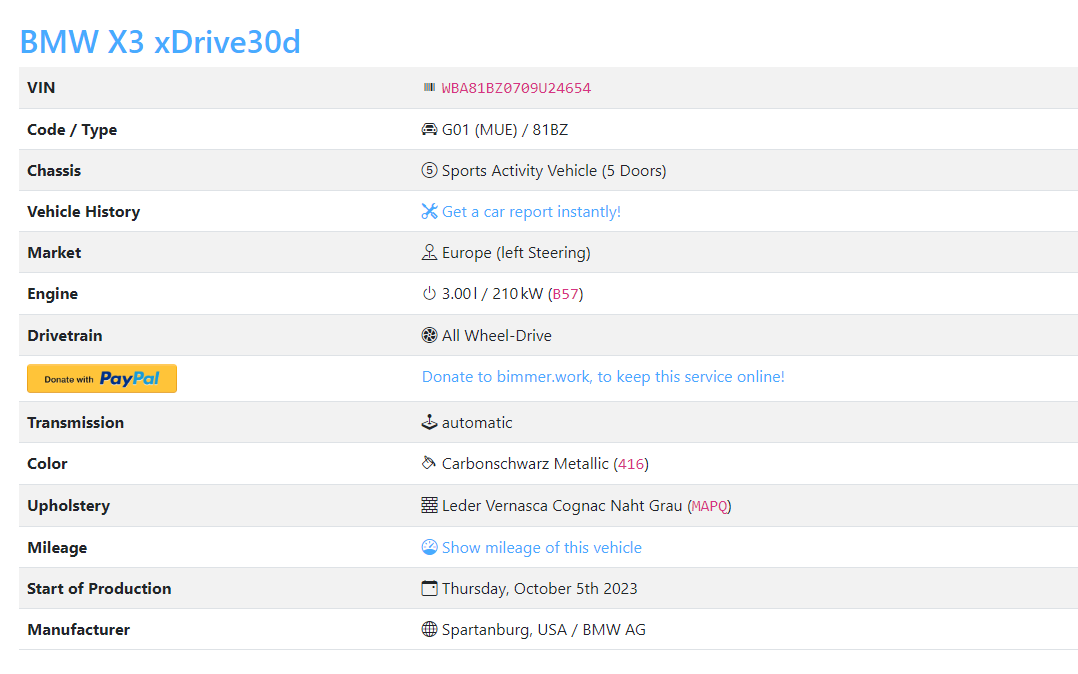
Task: Open the VIN code WBA81BZ0709U24654
Action: 516,88
